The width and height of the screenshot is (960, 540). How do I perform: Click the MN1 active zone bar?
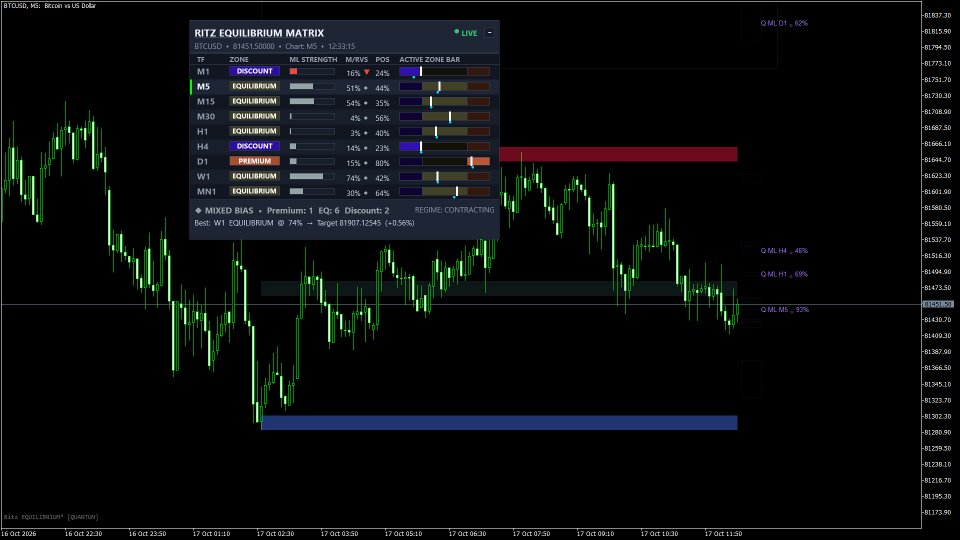click(444, 192)
